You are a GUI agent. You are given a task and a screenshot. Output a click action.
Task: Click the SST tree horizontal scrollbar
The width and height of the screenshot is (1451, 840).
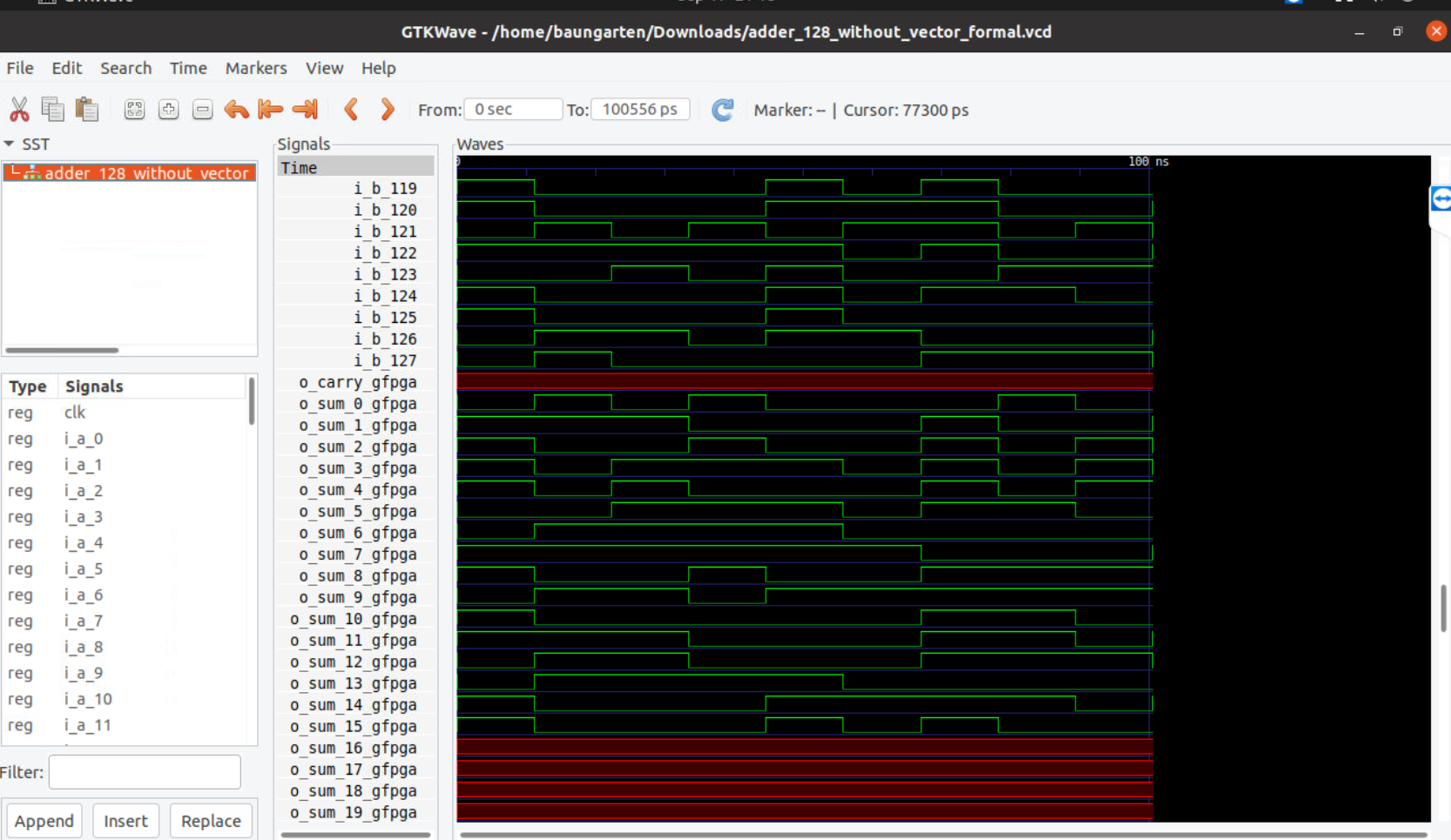[x=62, y=350]
